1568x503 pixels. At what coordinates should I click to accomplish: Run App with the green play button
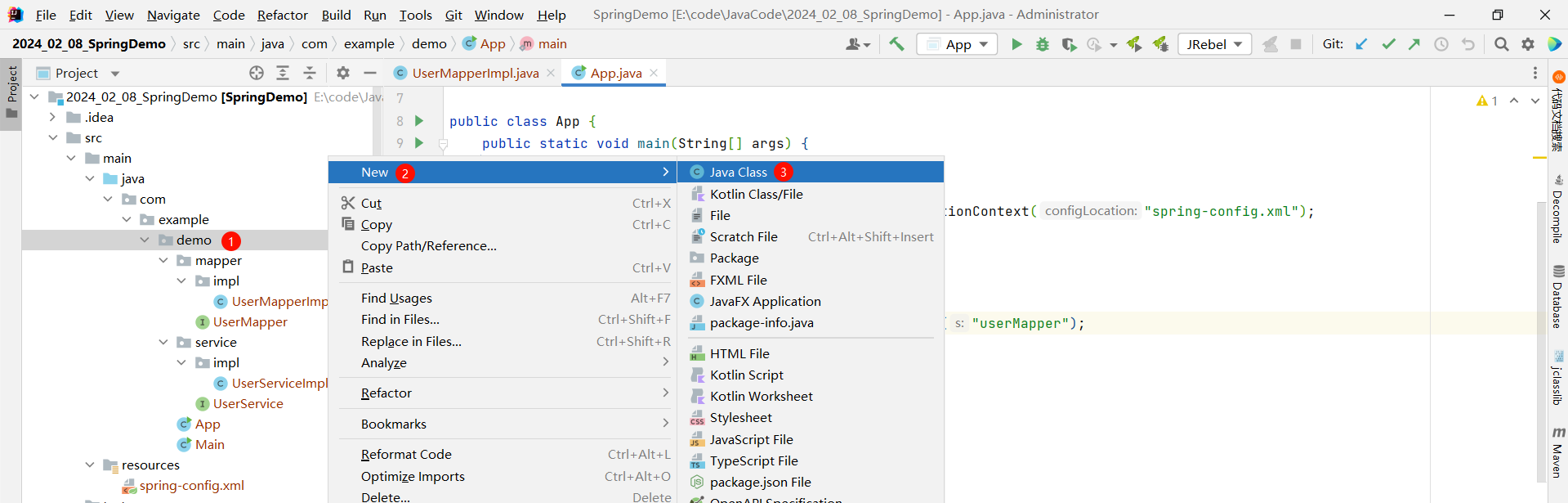(1016, 44)
